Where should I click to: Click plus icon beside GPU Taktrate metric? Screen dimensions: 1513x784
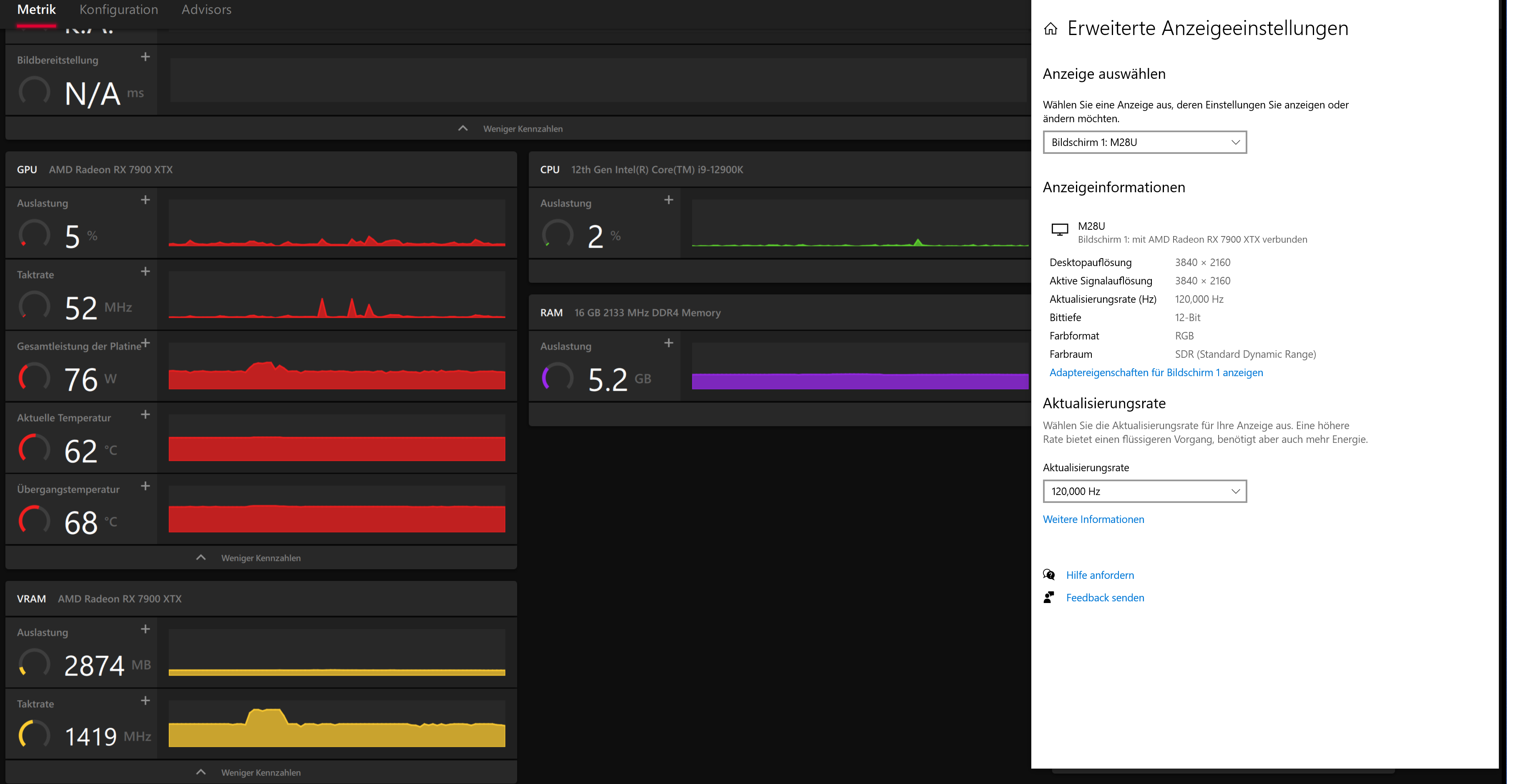(x=146, y=272)
